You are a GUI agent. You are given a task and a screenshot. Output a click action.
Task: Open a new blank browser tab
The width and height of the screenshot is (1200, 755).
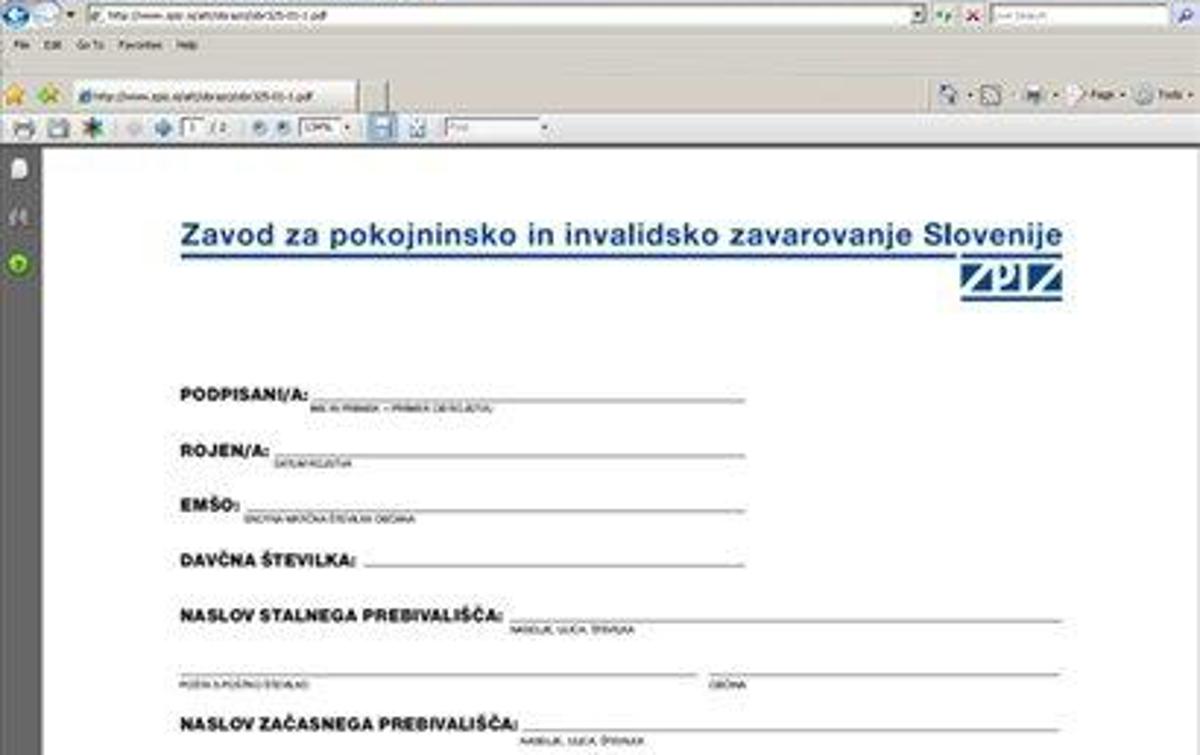click(372, 96)
